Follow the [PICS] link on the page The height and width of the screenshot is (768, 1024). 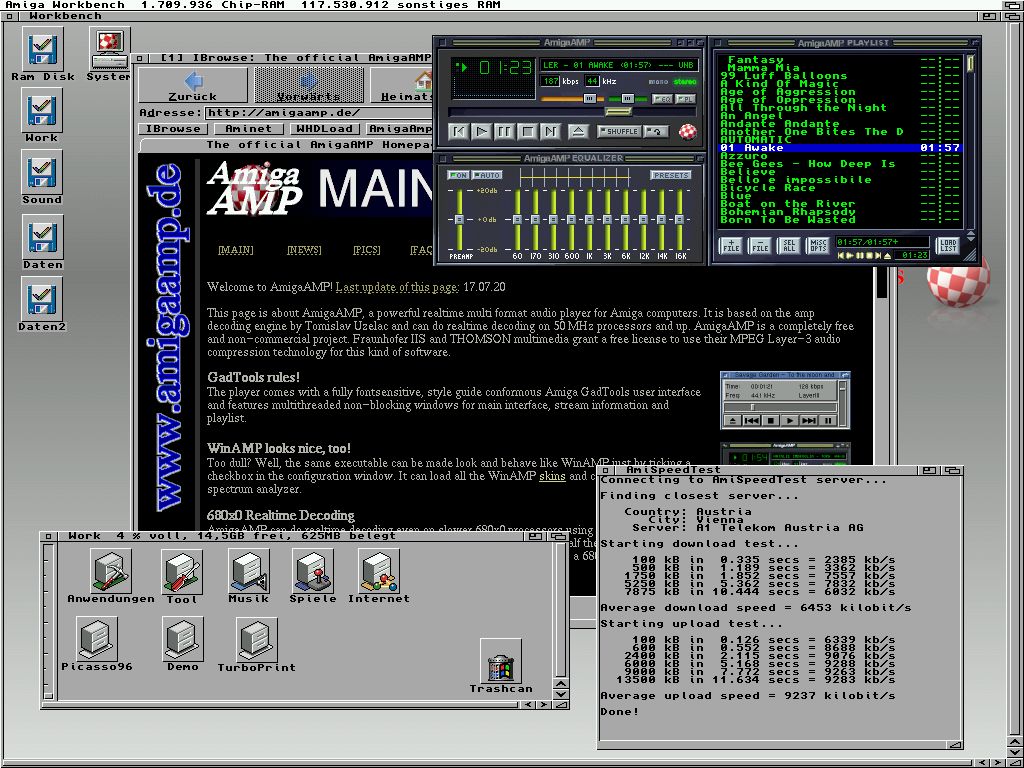coord(366,249)
